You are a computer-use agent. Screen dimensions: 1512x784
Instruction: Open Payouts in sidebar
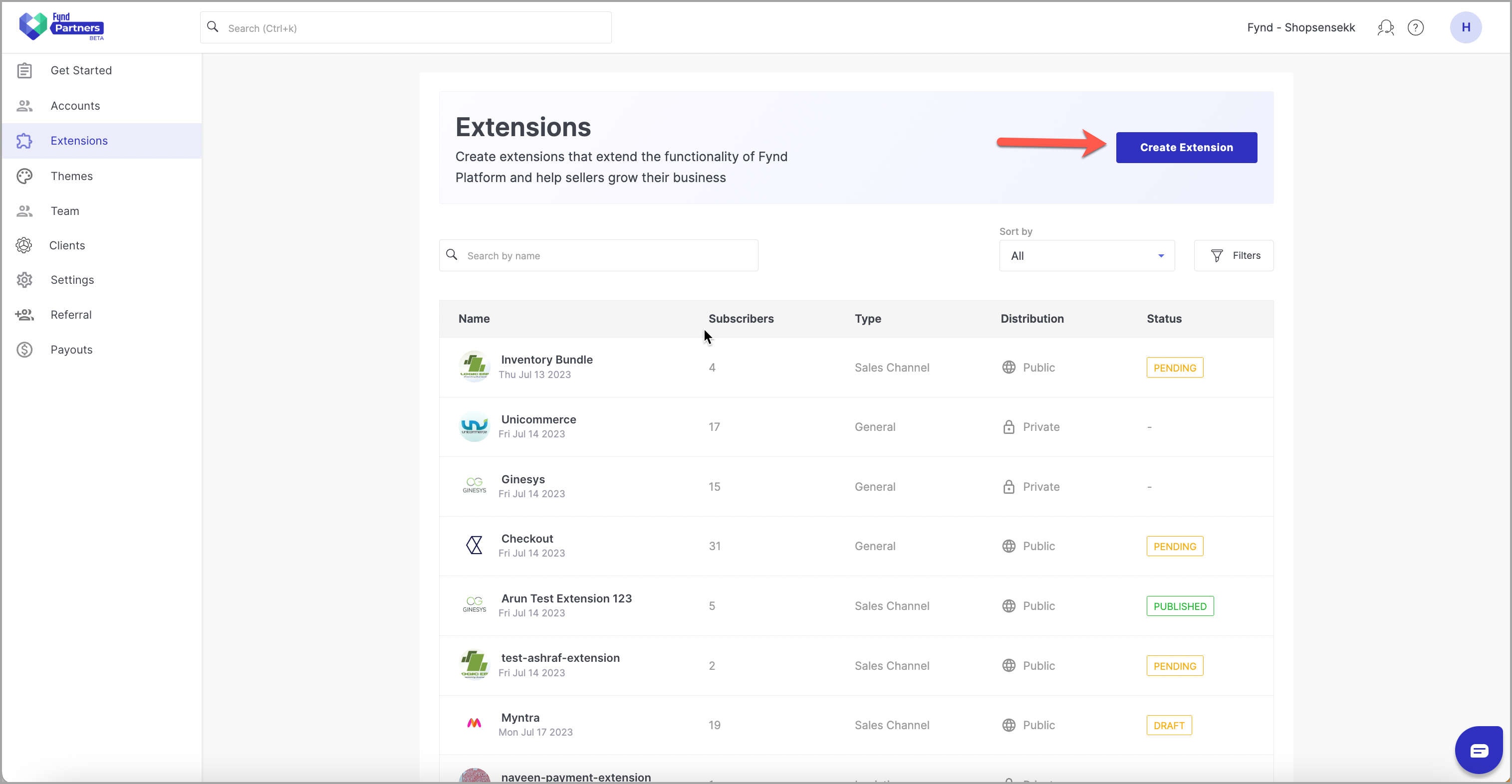(102, 350)
